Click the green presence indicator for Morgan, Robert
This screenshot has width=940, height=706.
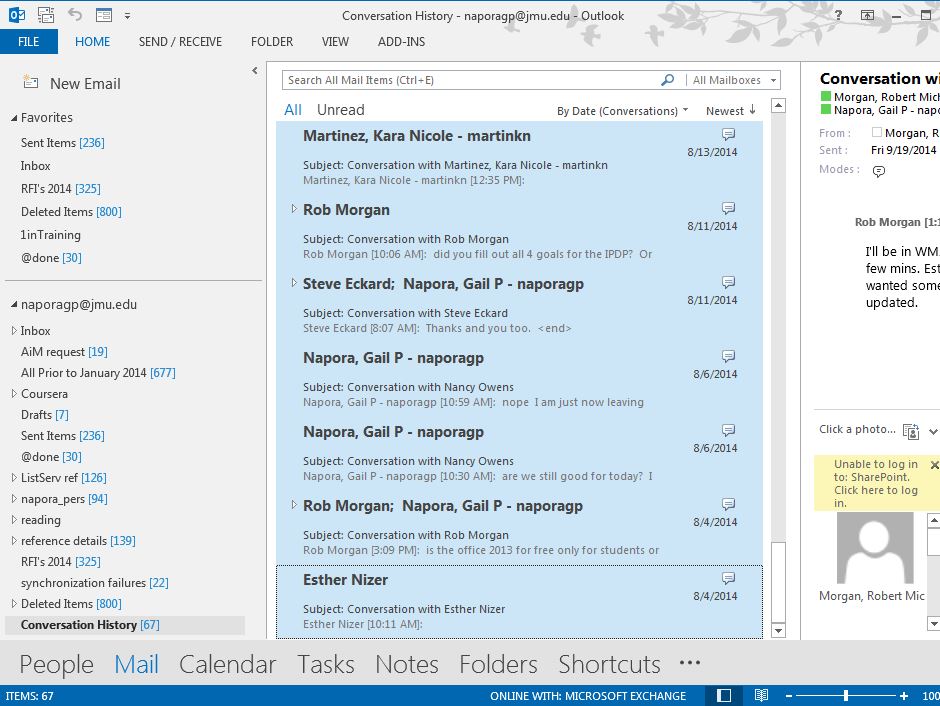(x=825, y=96)
